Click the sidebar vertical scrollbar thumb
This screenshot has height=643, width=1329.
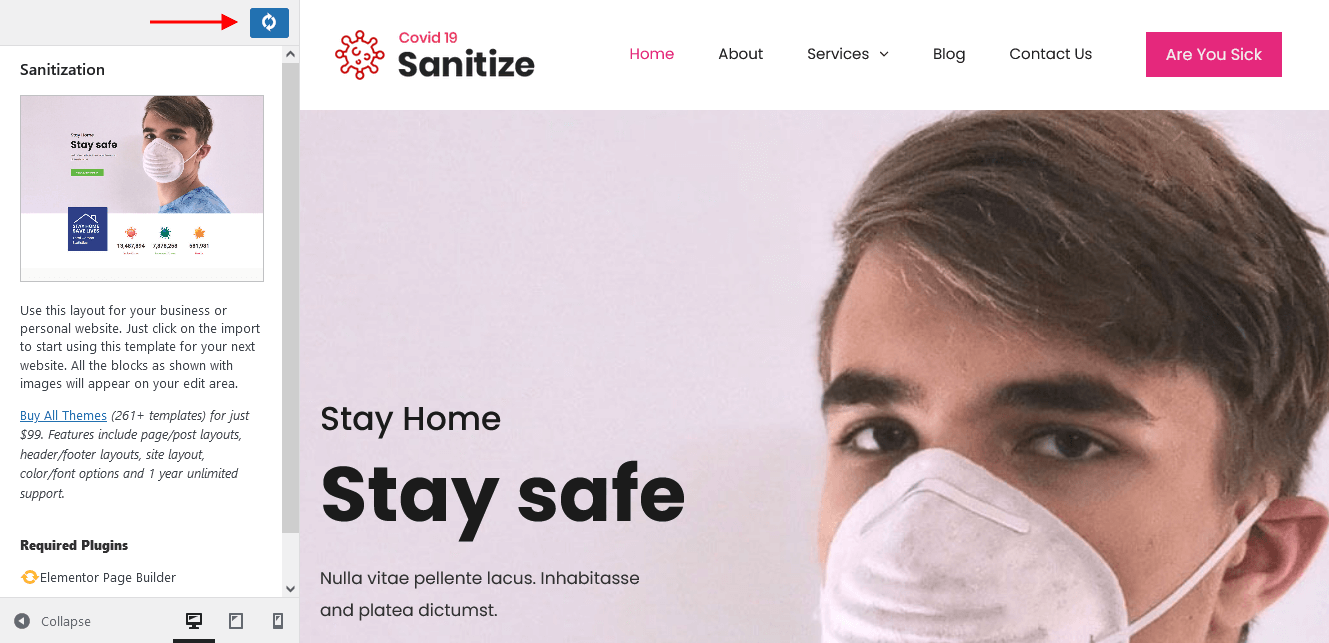tap(290, 298)
